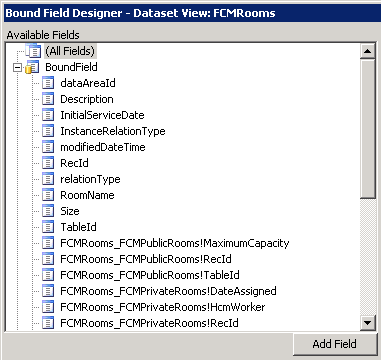
Task: Select the plain TableId field
Action: coord(78,227)
